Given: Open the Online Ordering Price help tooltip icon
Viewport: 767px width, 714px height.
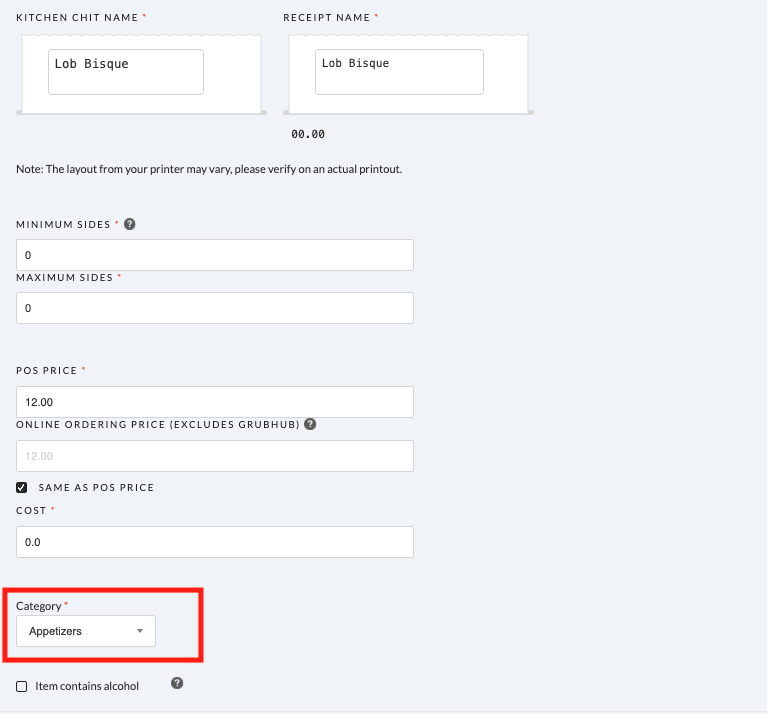Looking at the screenshot, I should 310,424.
